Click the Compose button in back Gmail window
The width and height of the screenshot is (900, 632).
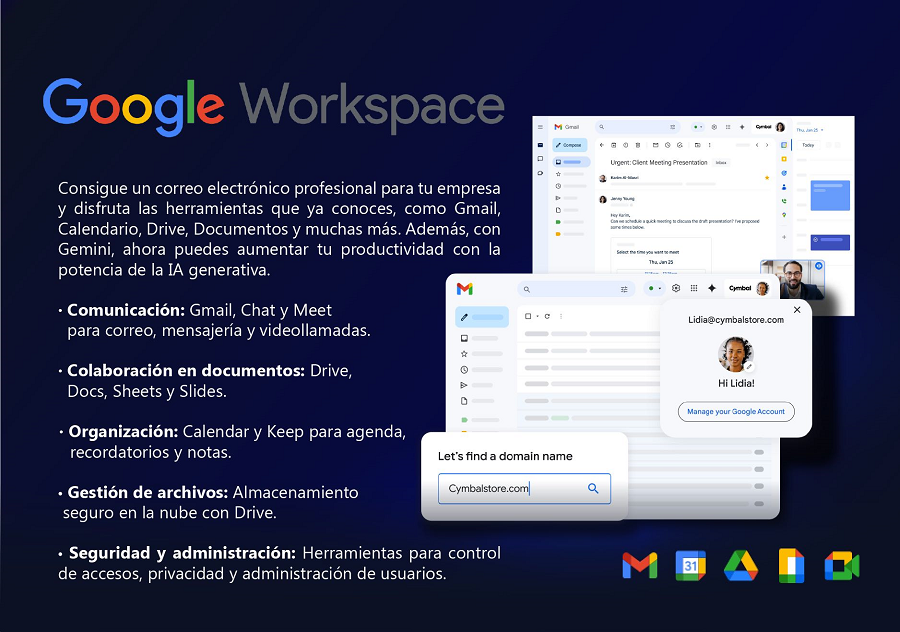(x=570, y=145)
